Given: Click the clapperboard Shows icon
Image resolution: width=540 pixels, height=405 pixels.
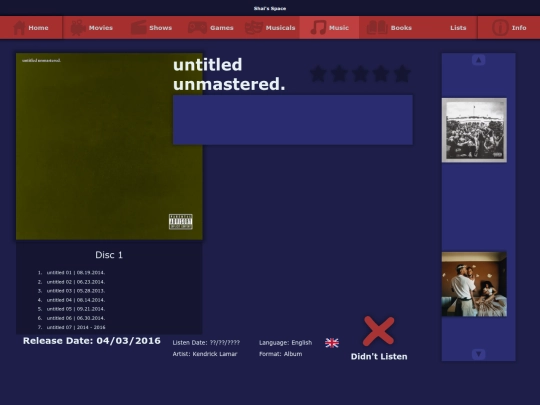Looking at the screenshot, I should coord(139,28).
